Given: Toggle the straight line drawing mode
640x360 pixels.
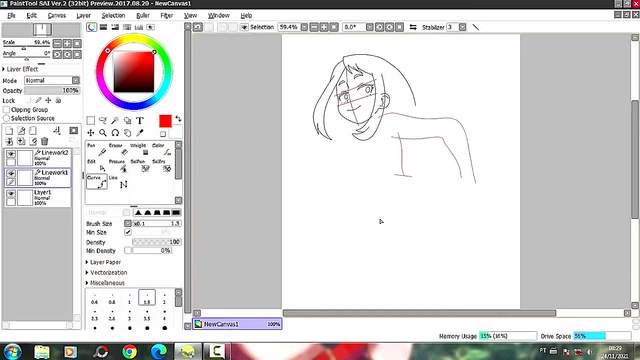Looking at the screenshot, I should point(476,27).
